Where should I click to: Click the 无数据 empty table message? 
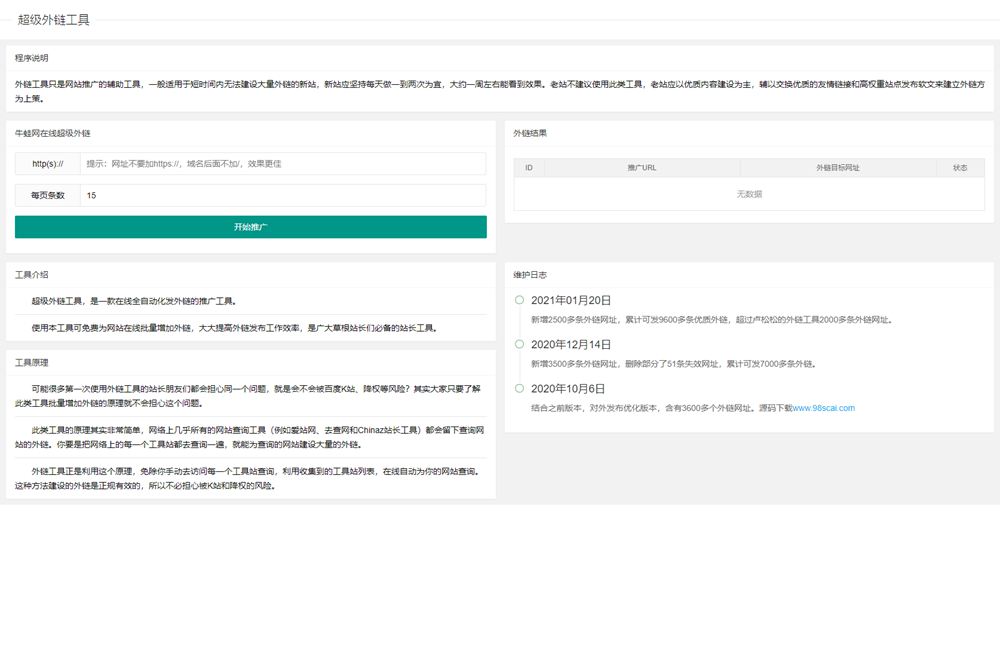(x=748, y=194)
